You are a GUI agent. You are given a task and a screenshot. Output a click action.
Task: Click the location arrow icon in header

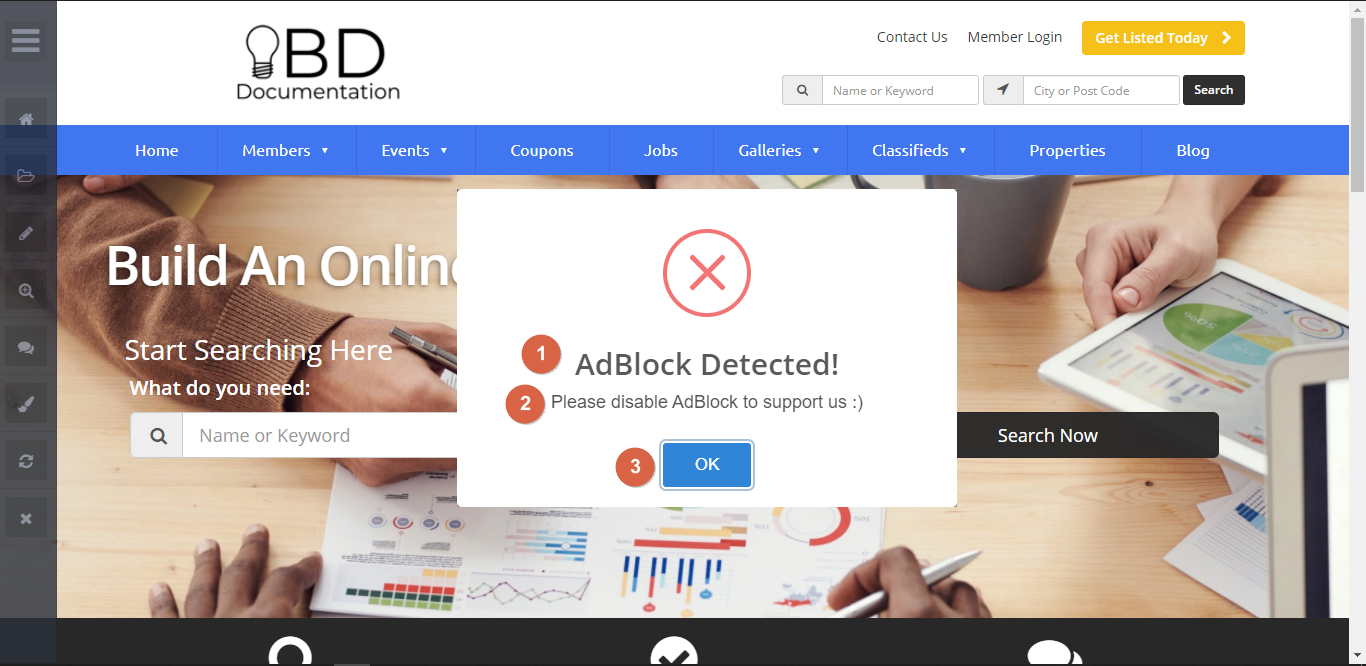coord(1003,90)
